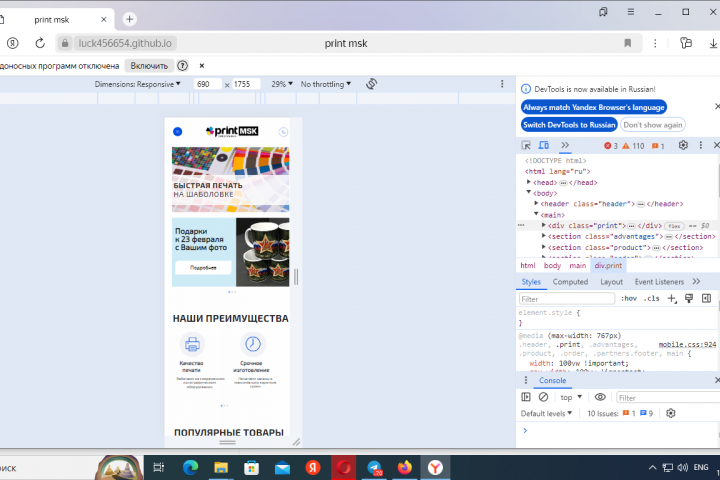Click the warnings count 110 badge
This screenshot has height=480, width=720.
(633, 146)
